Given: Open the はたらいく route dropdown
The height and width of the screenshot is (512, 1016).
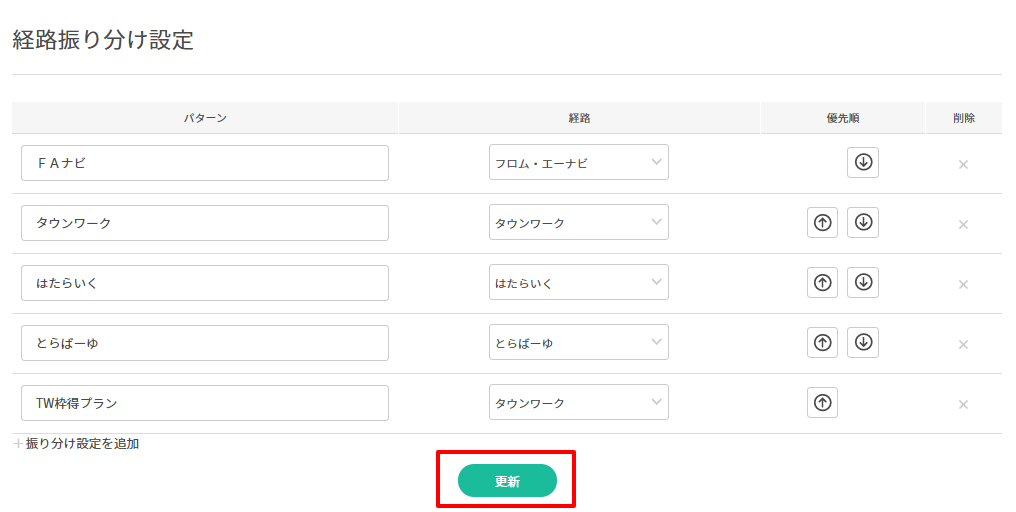Looking at the screenshot, I should 578,283.
